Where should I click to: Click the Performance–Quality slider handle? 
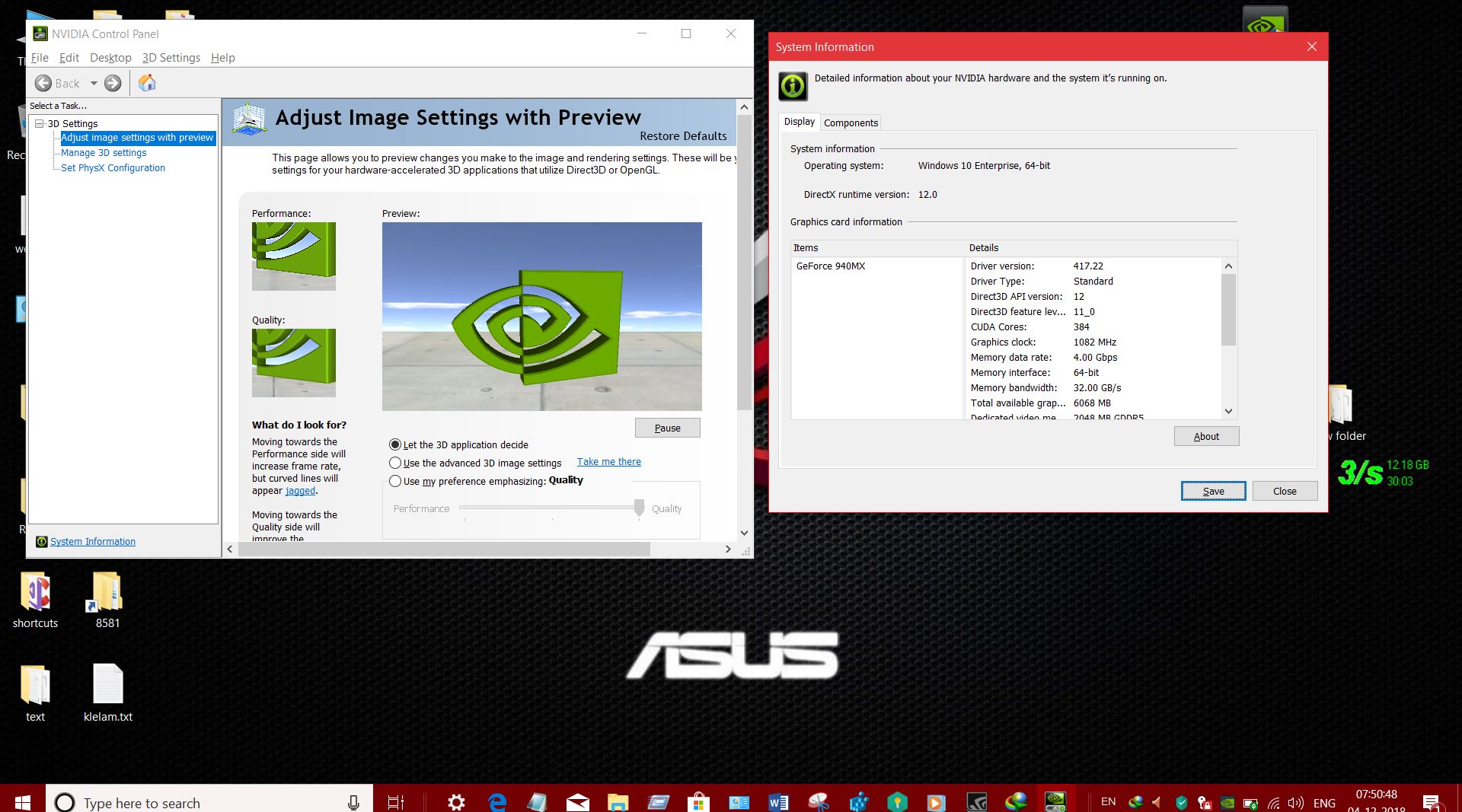[x=640, y=508]
